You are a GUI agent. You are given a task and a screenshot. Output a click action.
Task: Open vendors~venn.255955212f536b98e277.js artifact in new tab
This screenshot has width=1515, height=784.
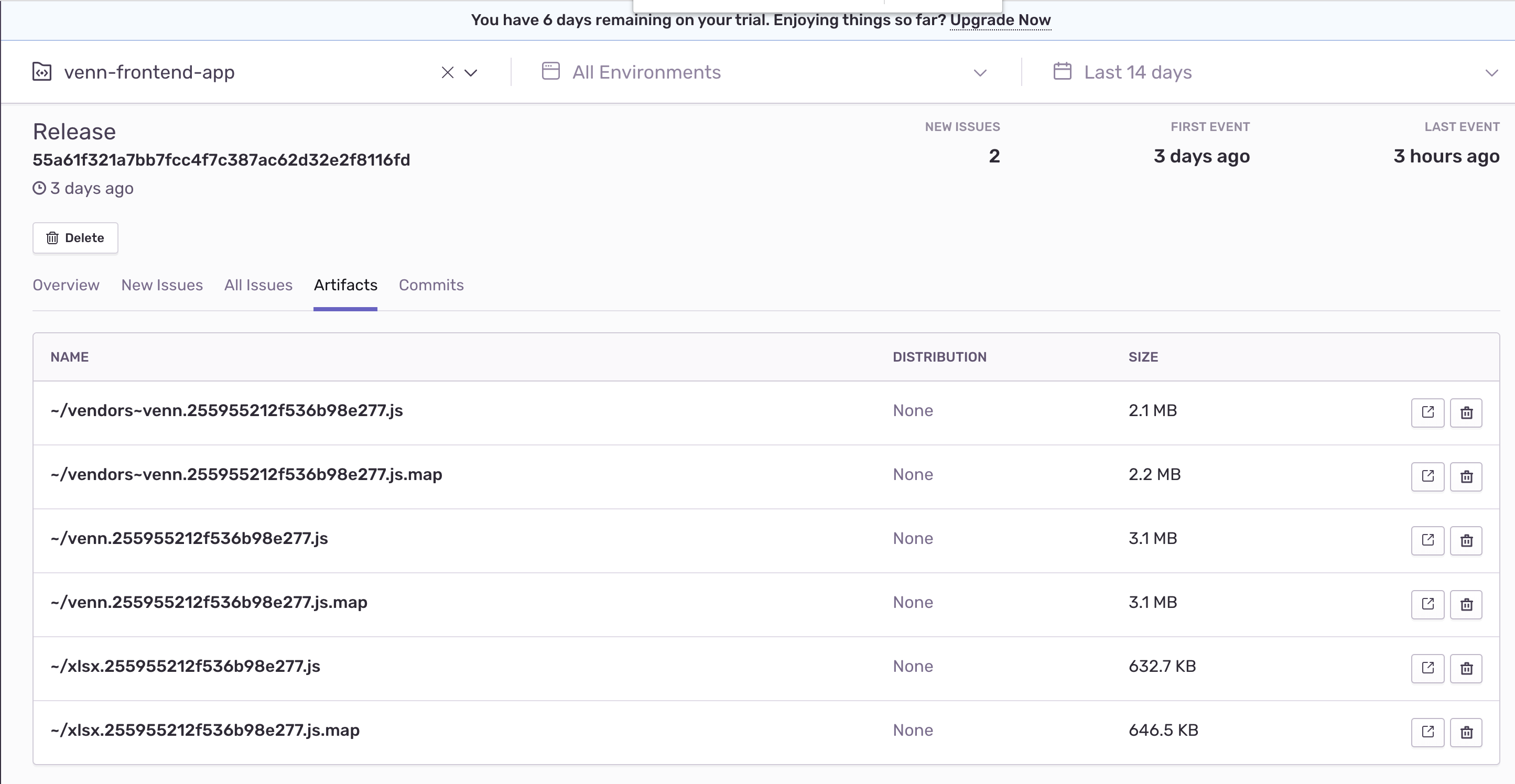1427,412
